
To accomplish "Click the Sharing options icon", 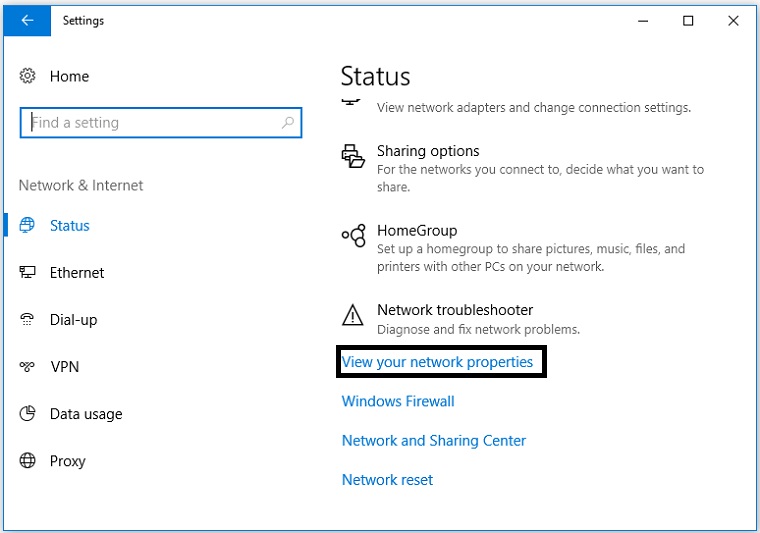I will point(353,157).
